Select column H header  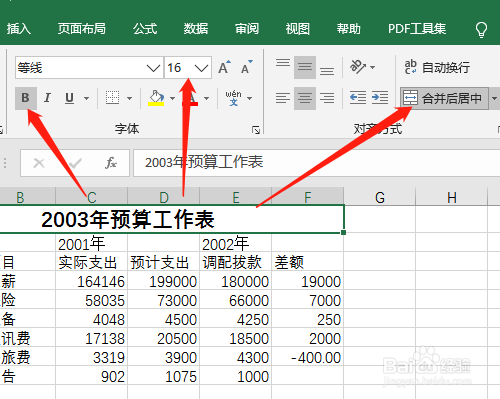pos(452,197)
